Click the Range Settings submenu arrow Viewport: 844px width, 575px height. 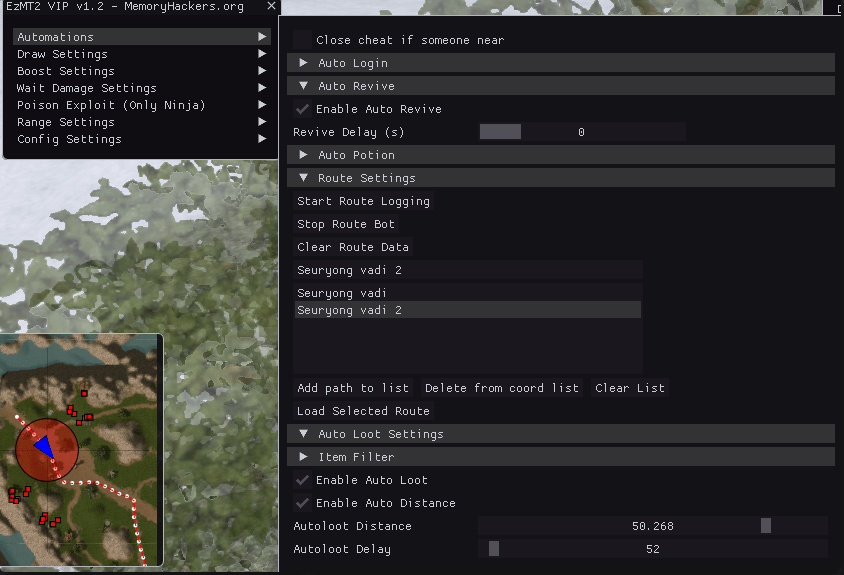(x=262, y=122)
